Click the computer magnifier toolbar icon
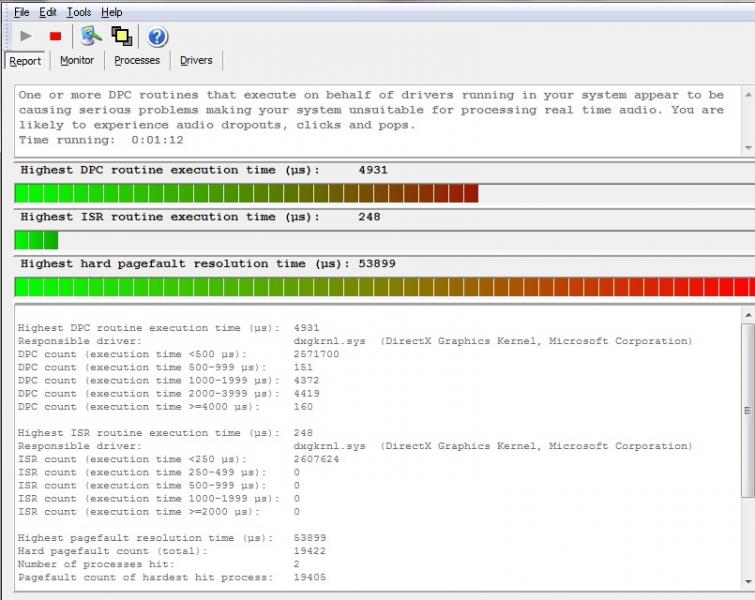 92,36
